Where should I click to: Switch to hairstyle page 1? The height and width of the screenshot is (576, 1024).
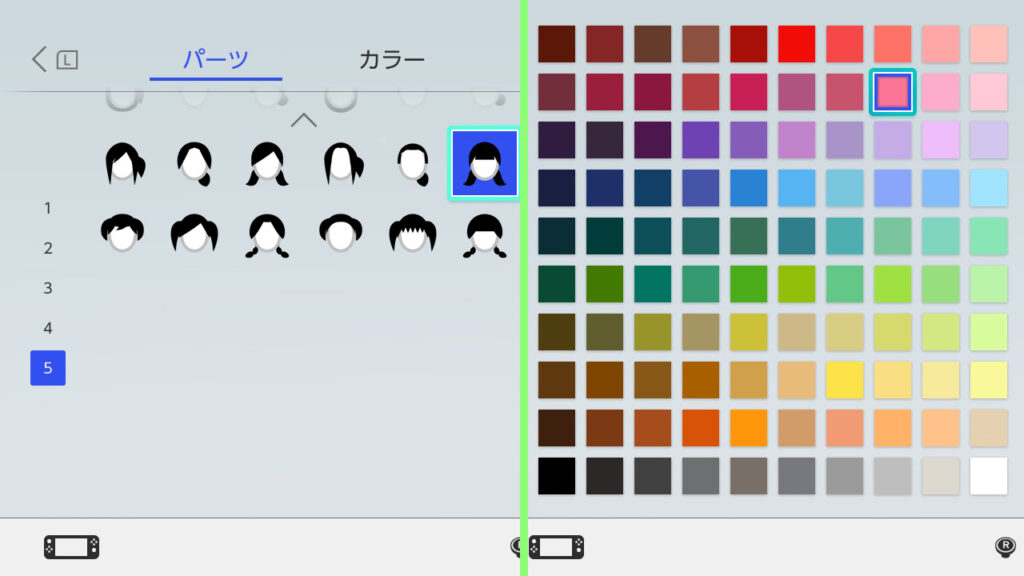coord(48,208)
